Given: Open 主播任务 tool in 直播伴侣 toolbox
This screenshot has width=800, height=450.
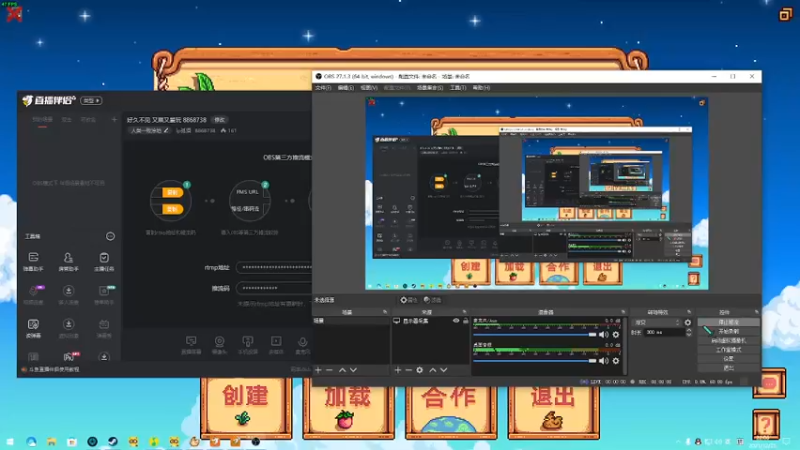Looking at the screenshot, I should pos(104,262).
